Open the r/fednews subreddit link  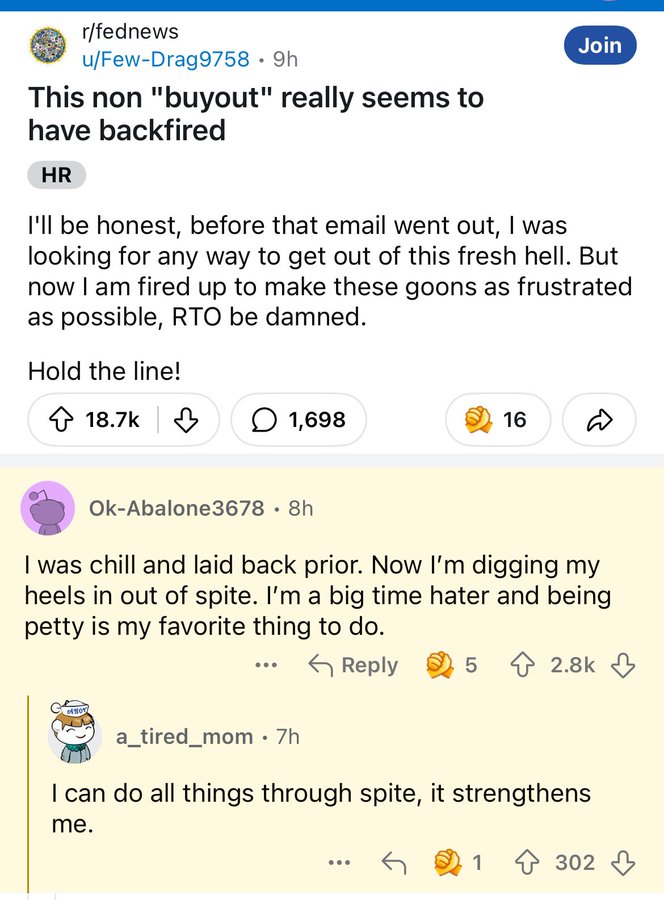click(129, 33)
